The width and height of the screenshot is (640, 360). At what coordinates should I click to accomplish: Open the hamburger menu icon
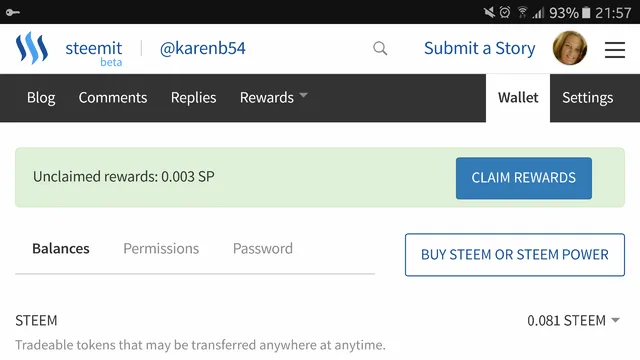click(x=615, y=50)
